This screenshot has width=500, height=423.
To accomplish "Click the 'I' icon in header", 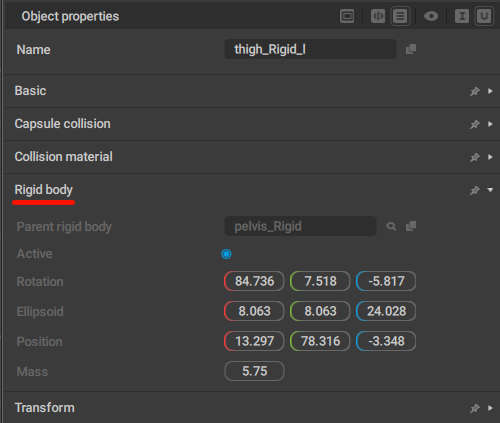I will 462,16.
